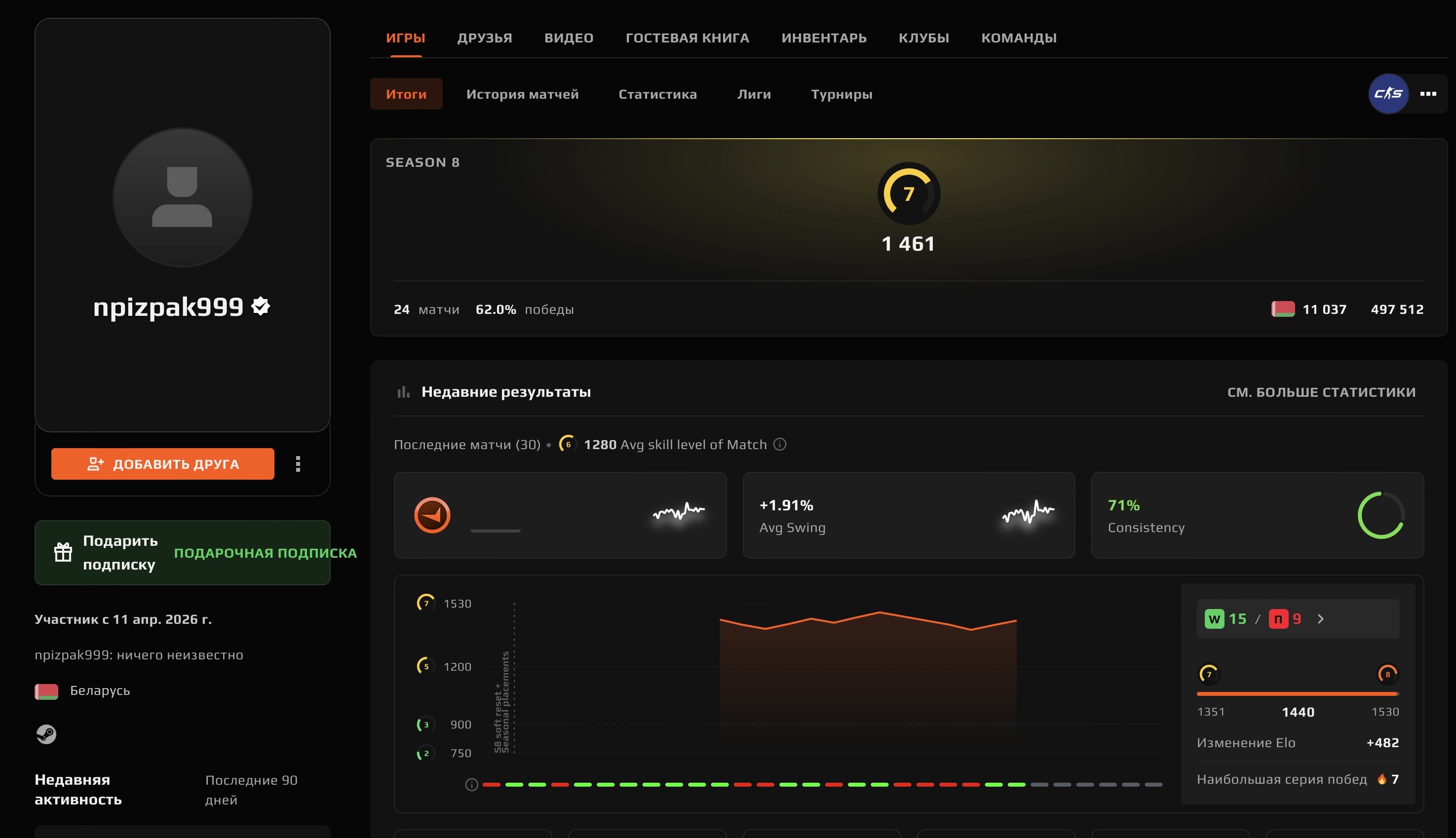The width and height of the screenshot is (1456, 838).
Task: Click the level 8 badge above 1530
Action: click(x=1387, y=674)
